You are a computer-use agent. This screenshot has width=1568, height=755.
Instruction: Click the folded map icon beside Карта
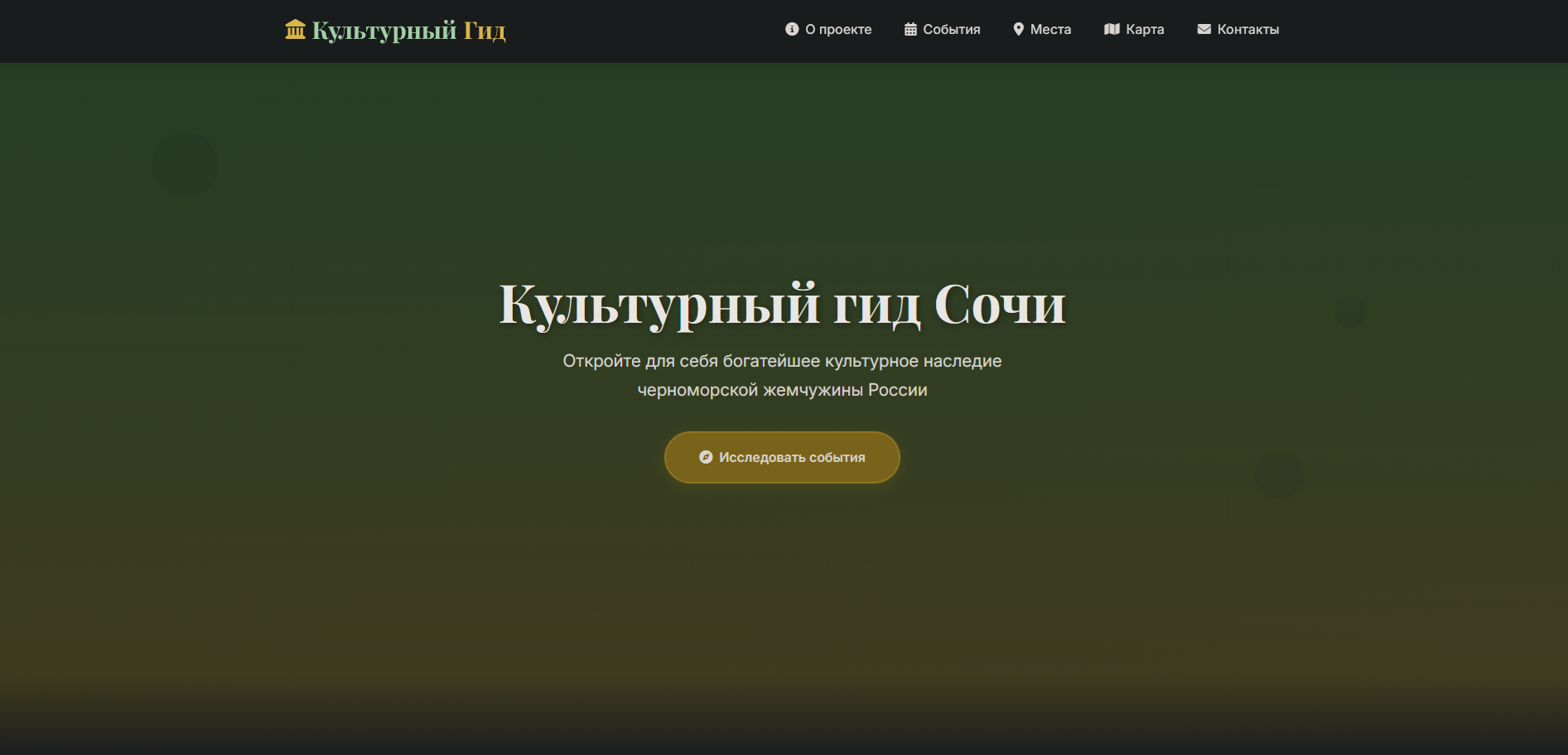coord(1112,29)
